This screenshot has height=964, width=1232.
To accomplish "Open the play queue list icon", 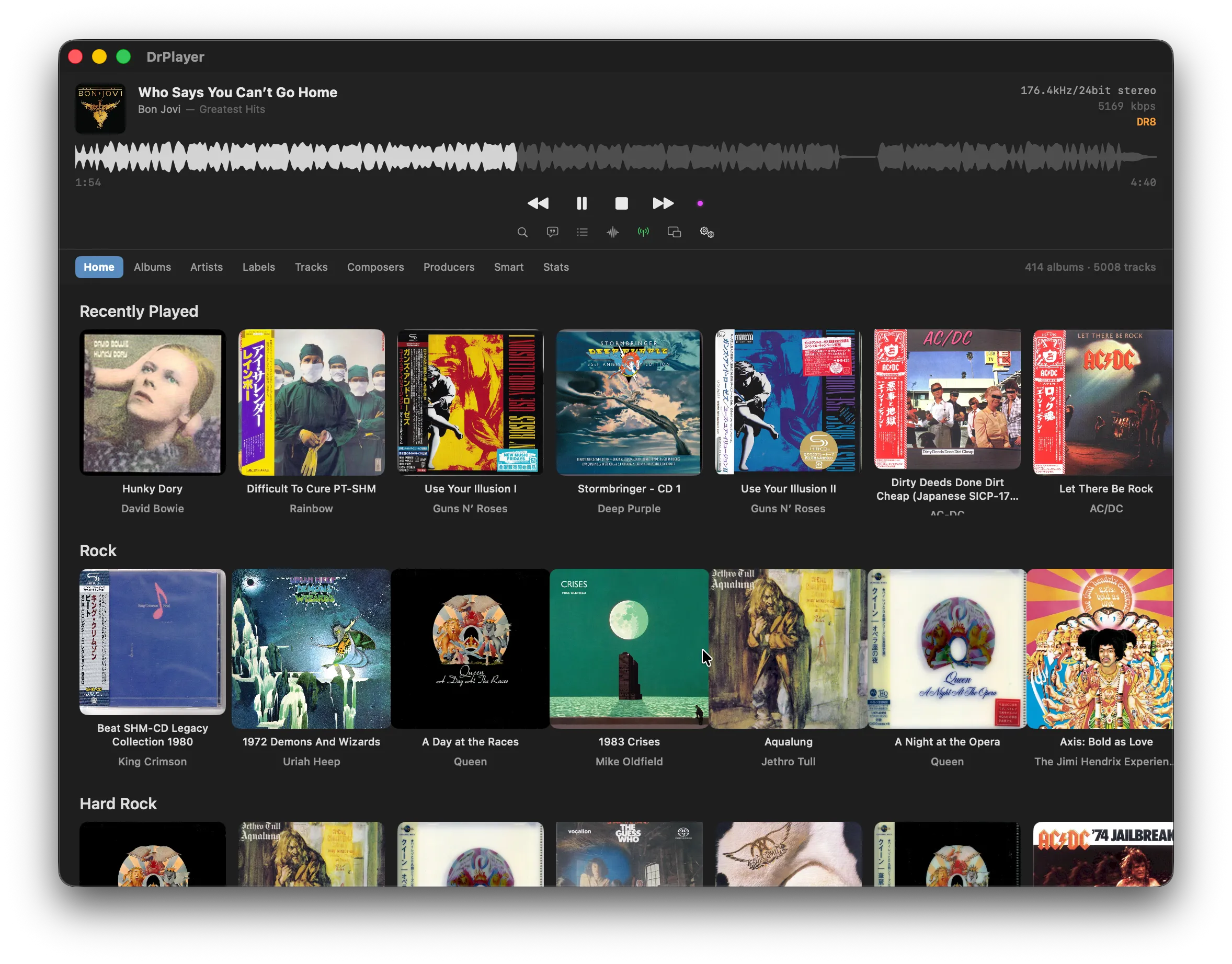I will (582, 232).
